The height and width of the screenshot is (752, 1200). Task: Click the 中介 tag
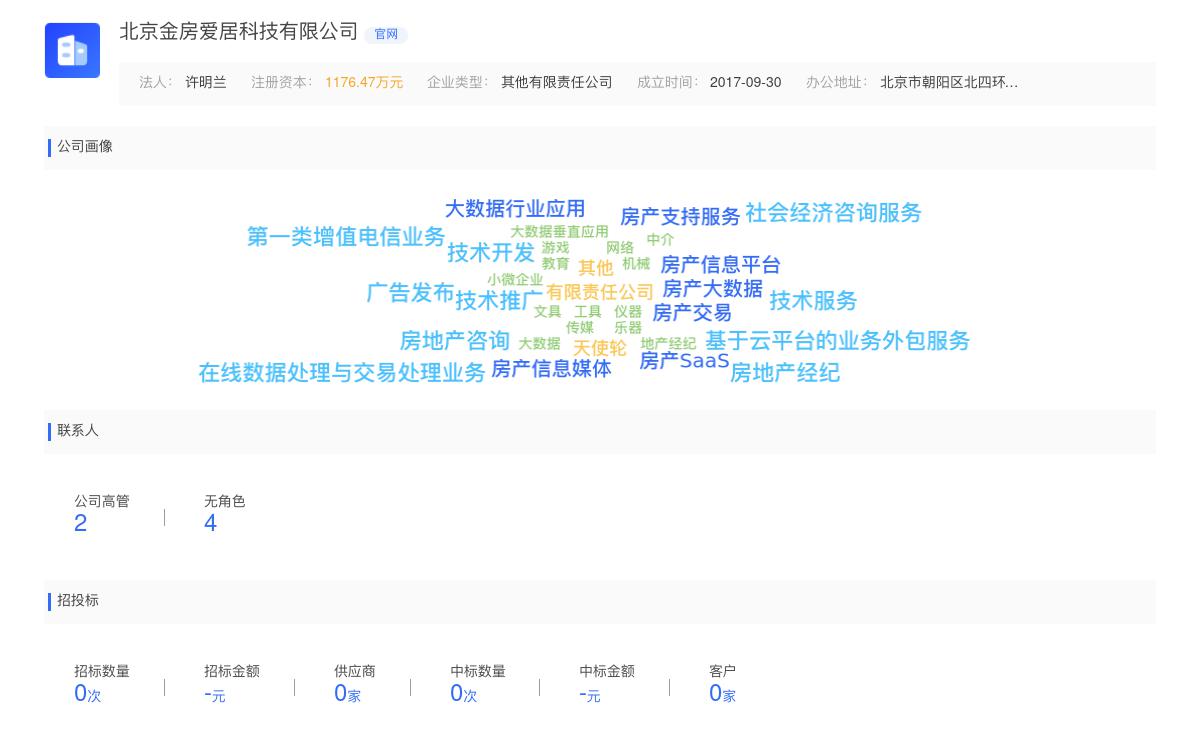point(660,240)
